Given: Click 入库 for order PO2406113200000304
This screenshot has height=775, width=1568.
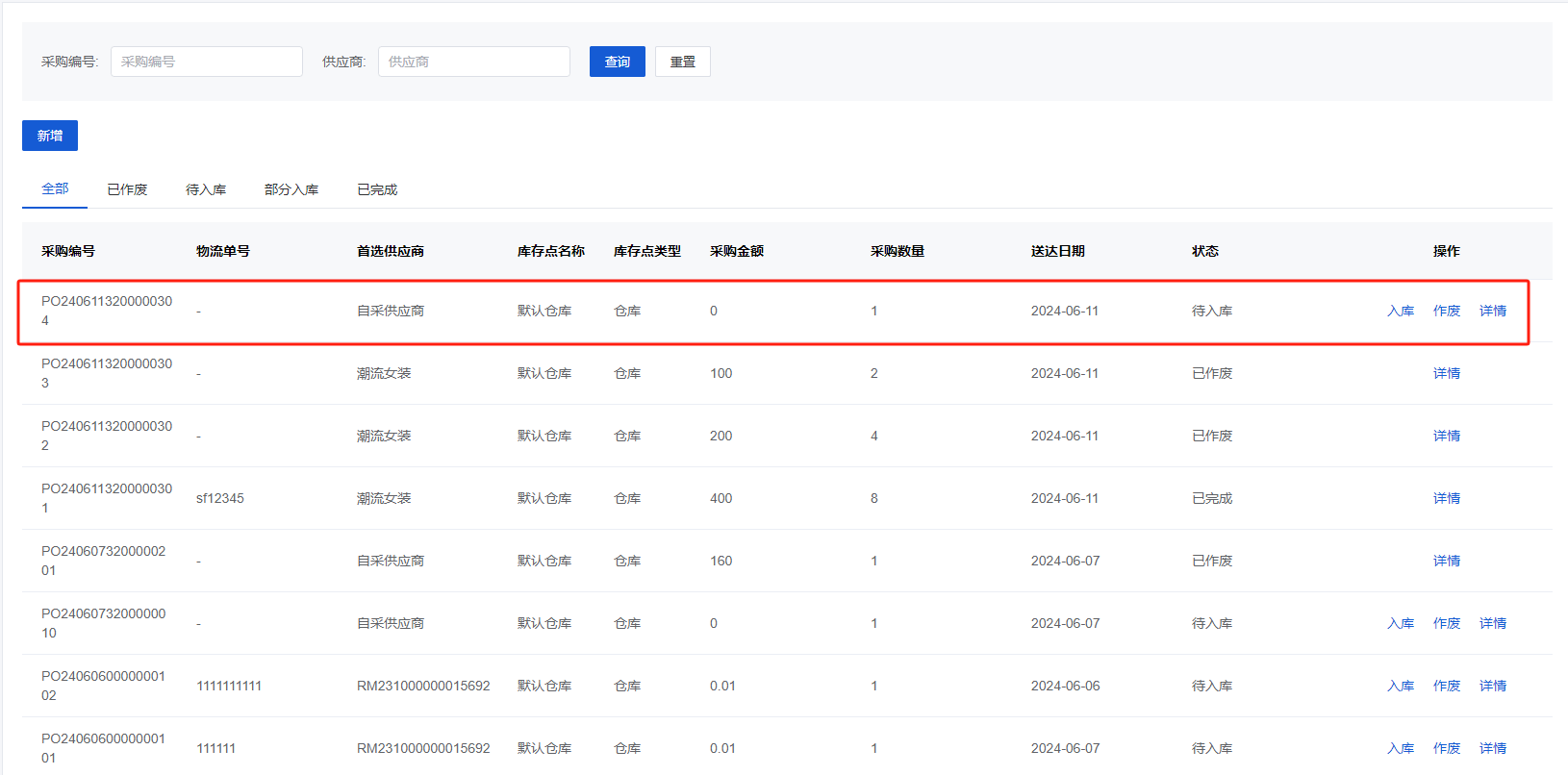Looking at the screenshot, I should pyautogui.click(x=1401, y=311).
